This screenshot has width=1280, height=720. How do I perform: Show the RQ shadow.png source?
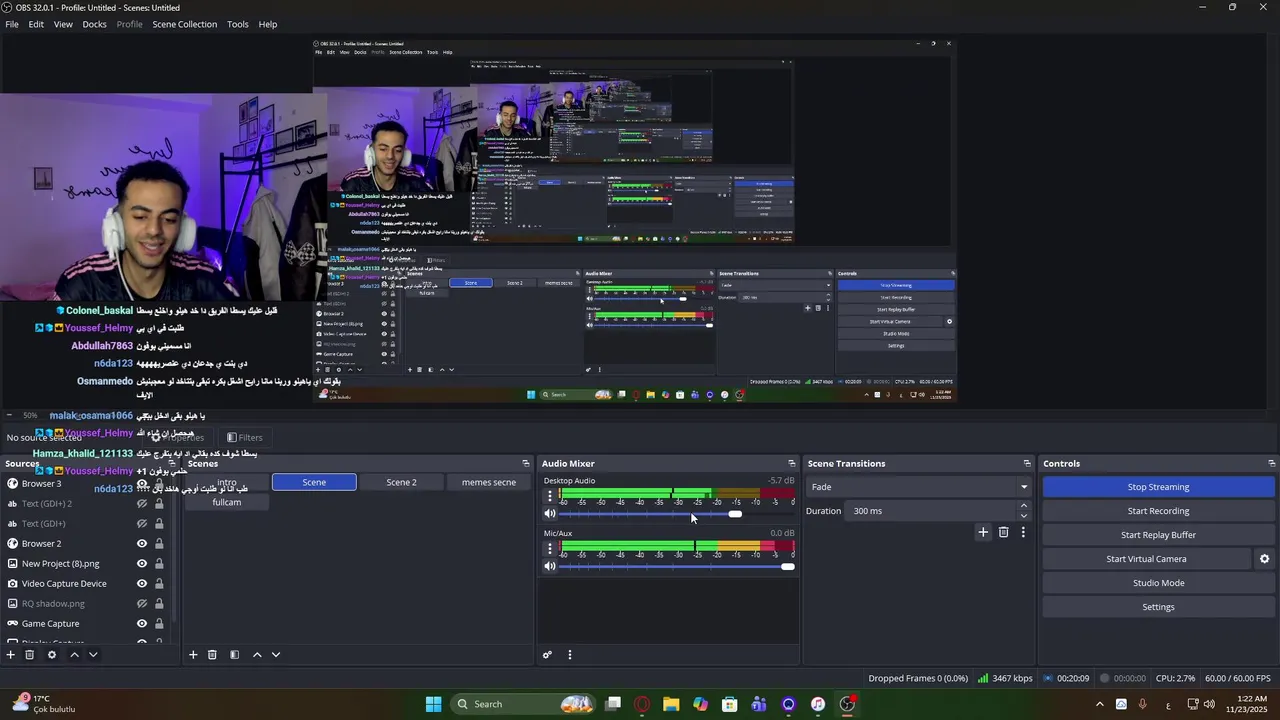pyautogui.click(x=142, y=604)
